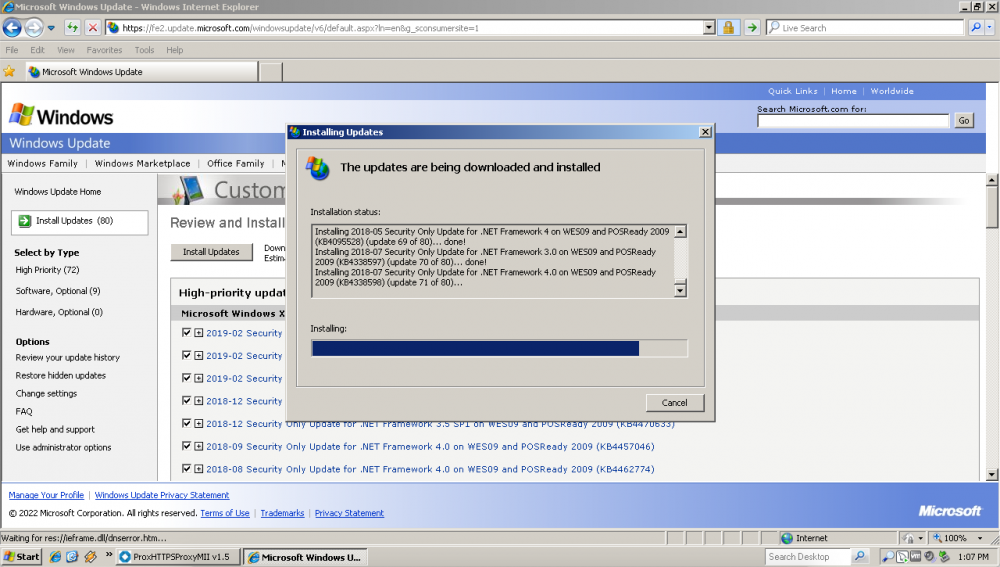Click the Search Desktop taskbar field
Screen dimensions: 1000x567
807,557
